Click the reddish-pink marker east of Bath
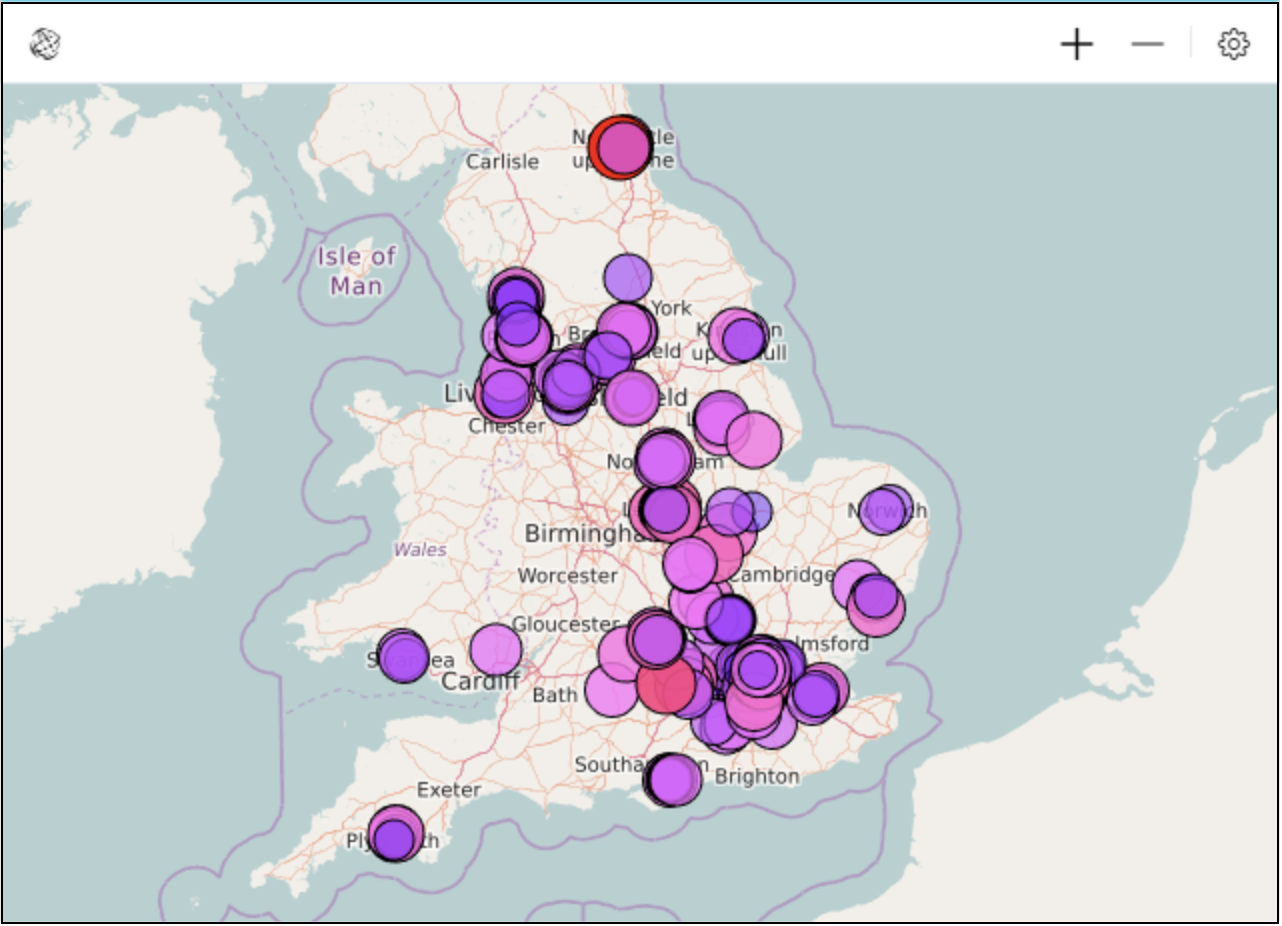 (x=665, y=688)
